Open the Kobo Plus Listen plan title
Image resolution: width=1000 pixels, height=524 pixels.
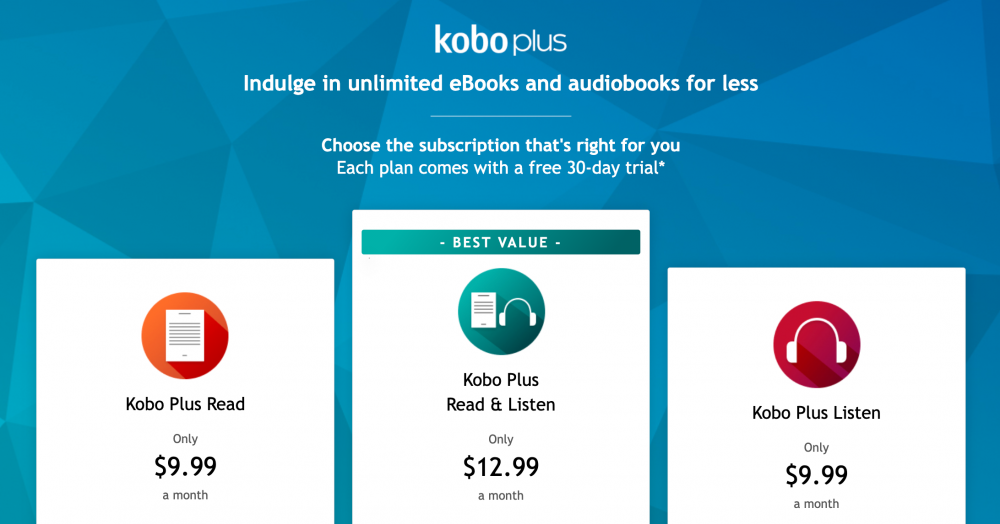point(816,413)
